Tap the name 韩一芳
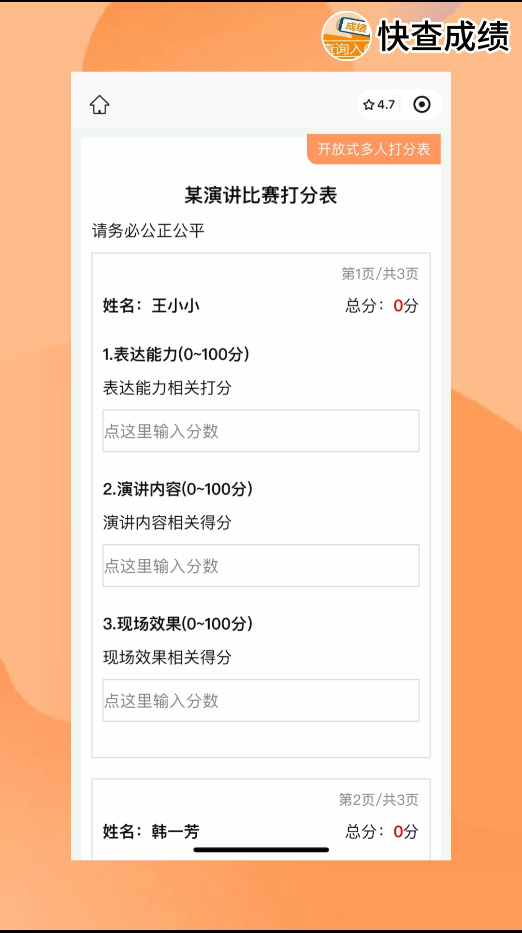522x933 pixels. (176, 831)
